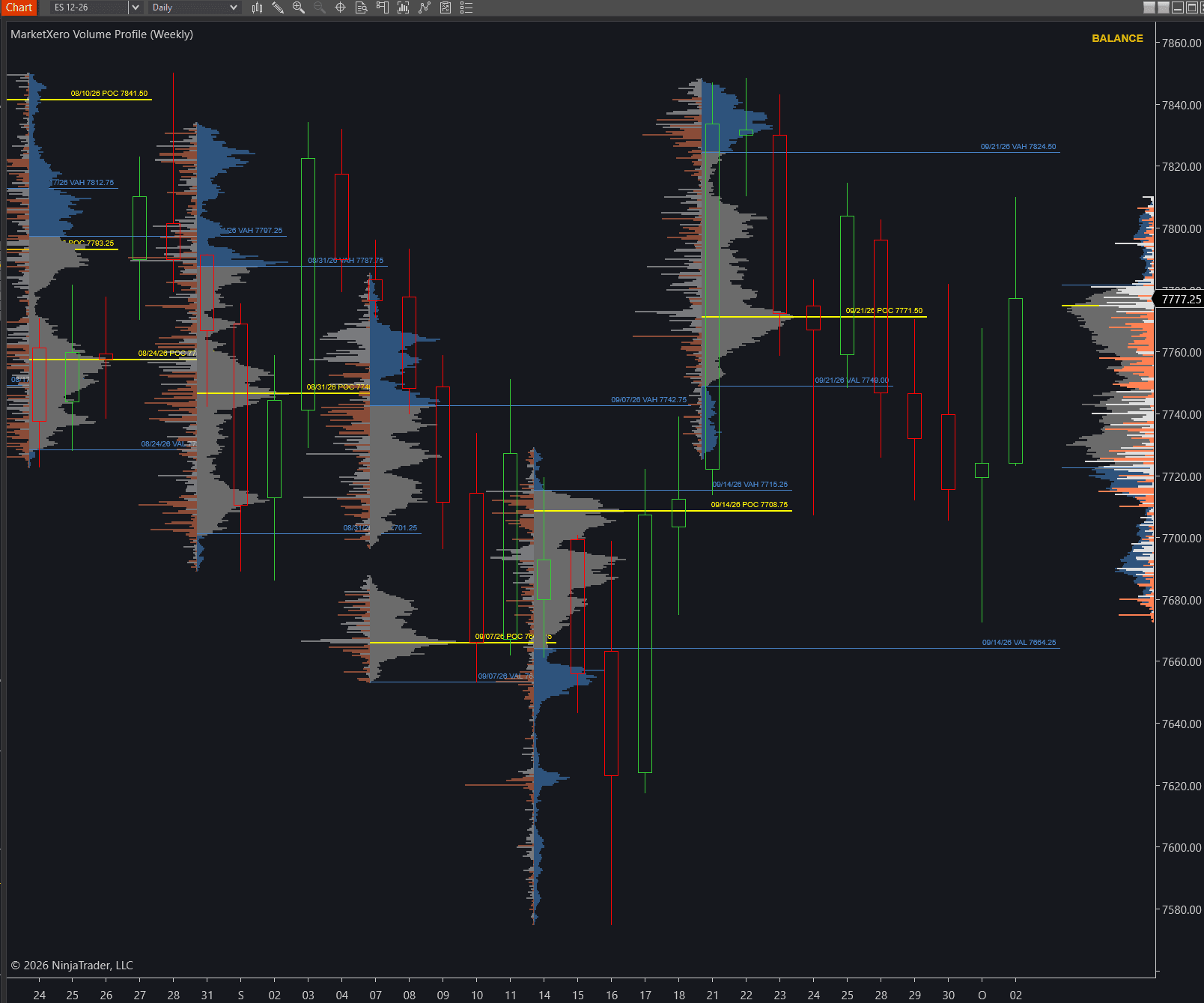Open the indicators icon

click(x=425, y=7)
